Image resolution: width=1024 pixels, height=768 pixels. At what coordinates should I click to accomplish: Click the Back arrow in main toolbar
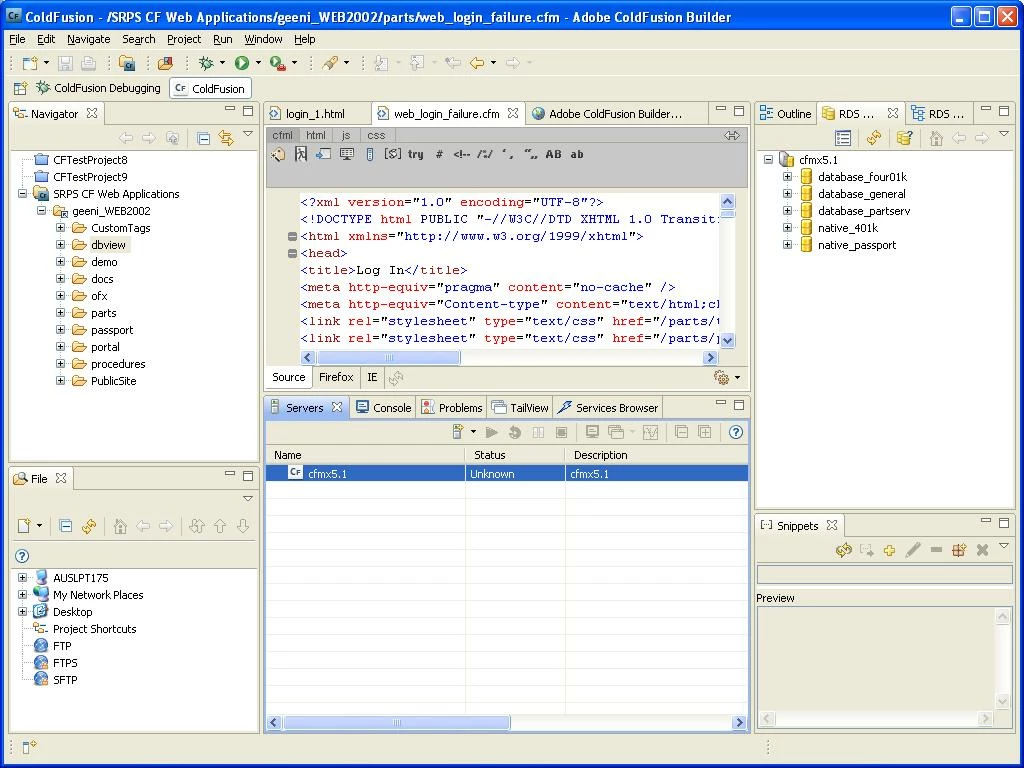coord(477,63)
